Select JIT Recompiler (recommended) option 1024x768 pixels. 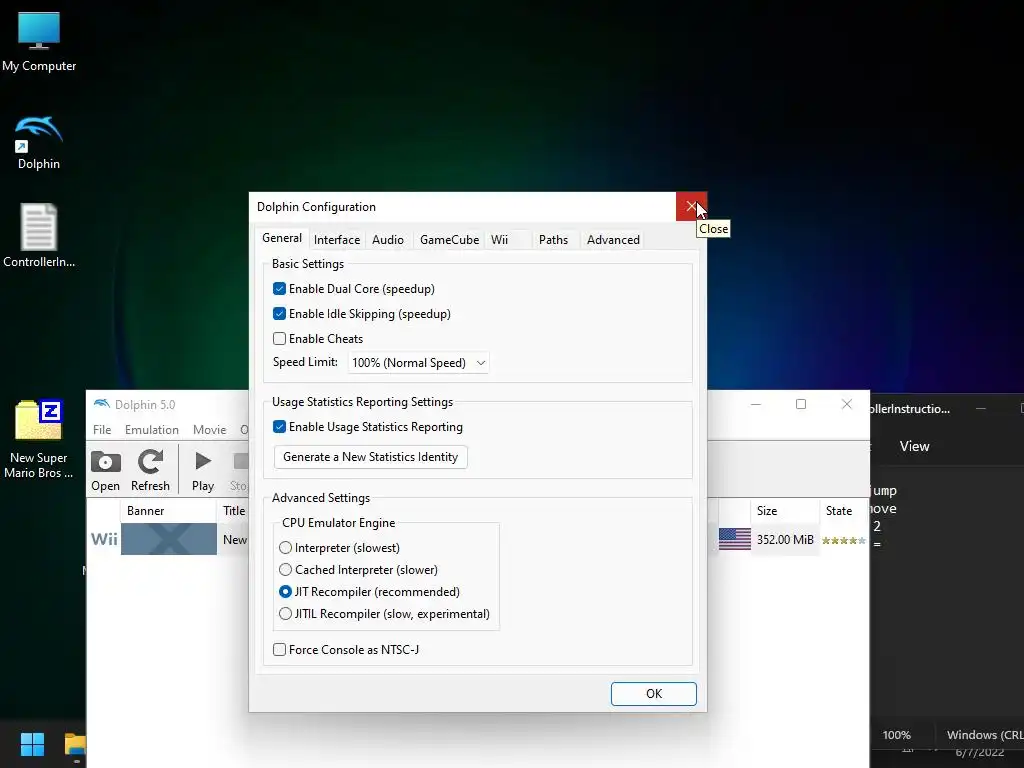285,592
